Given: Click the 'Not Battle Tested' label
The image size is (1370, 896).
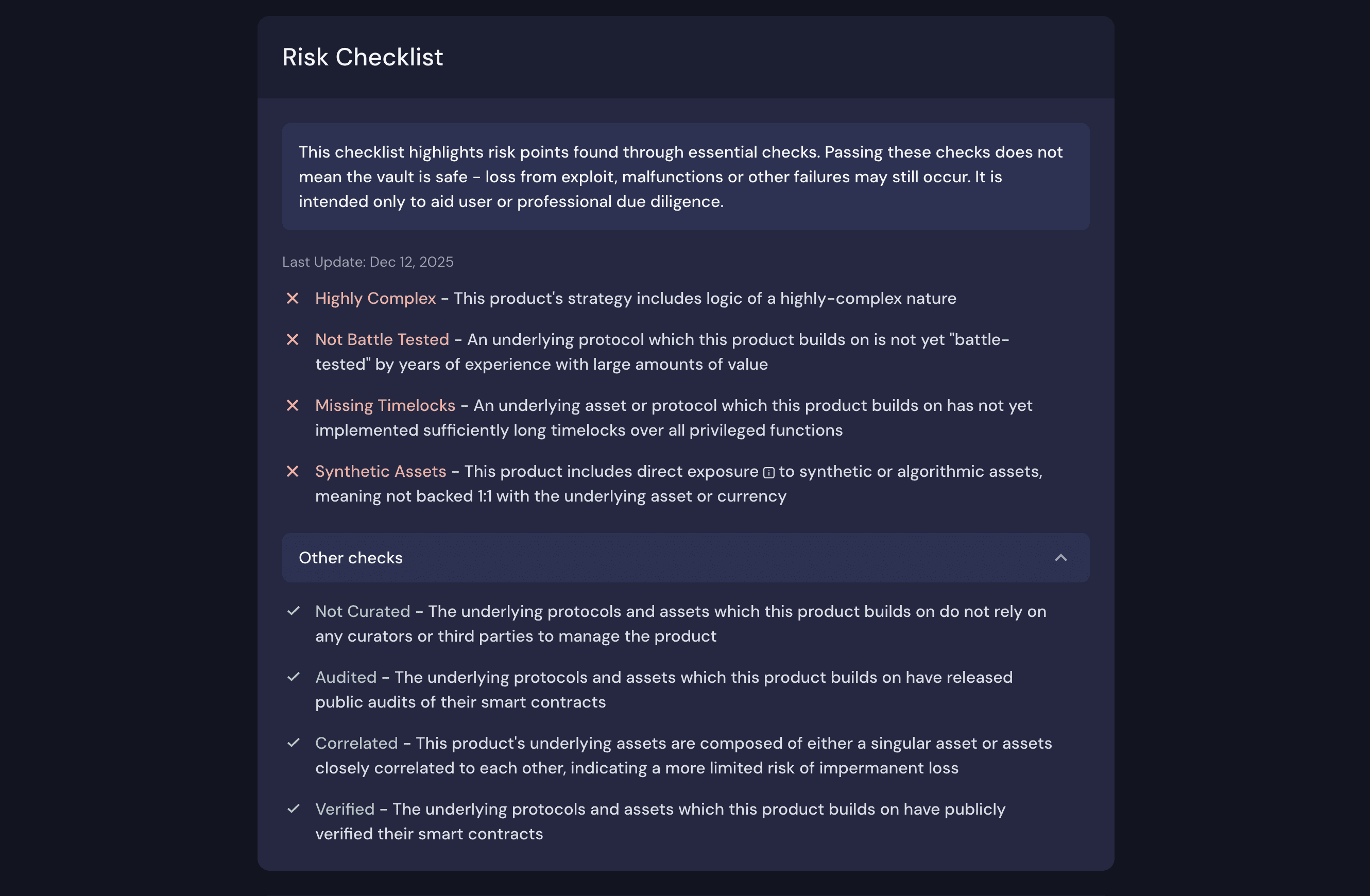Looking at the screenshot, I should (382, 339).
